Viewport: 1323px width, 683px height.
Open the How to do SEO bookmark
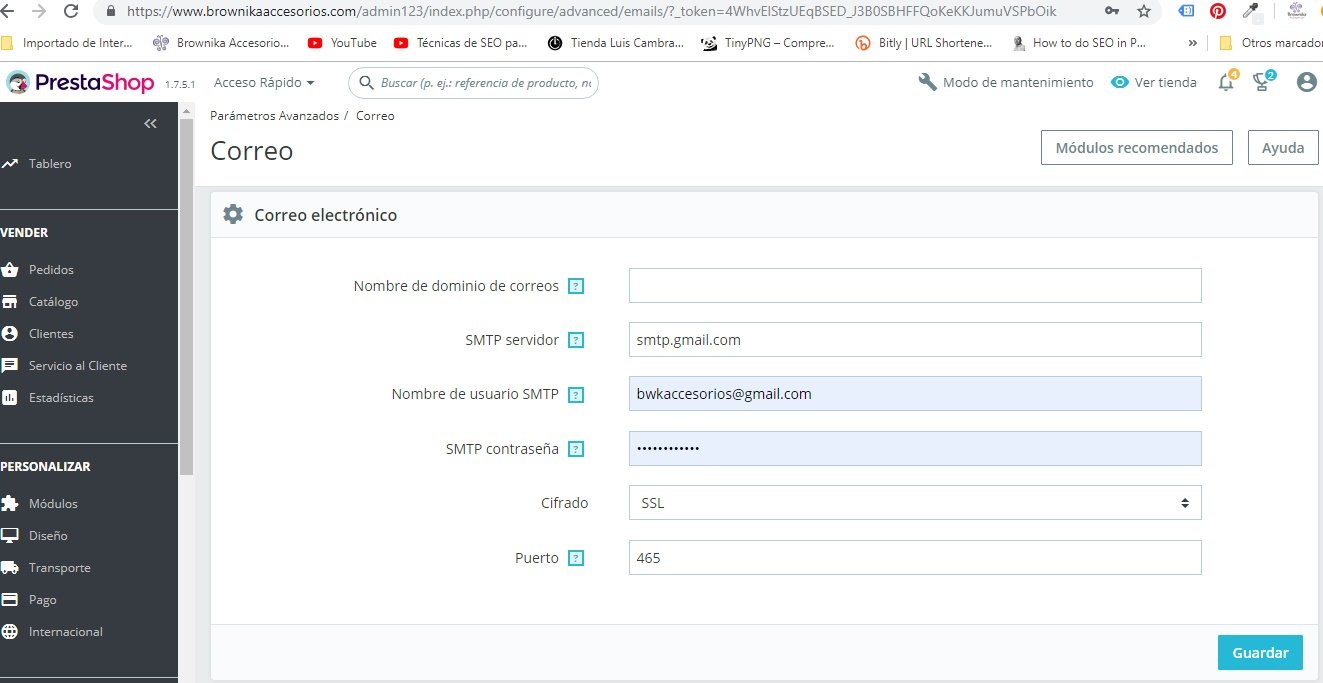coord(1080,43)
